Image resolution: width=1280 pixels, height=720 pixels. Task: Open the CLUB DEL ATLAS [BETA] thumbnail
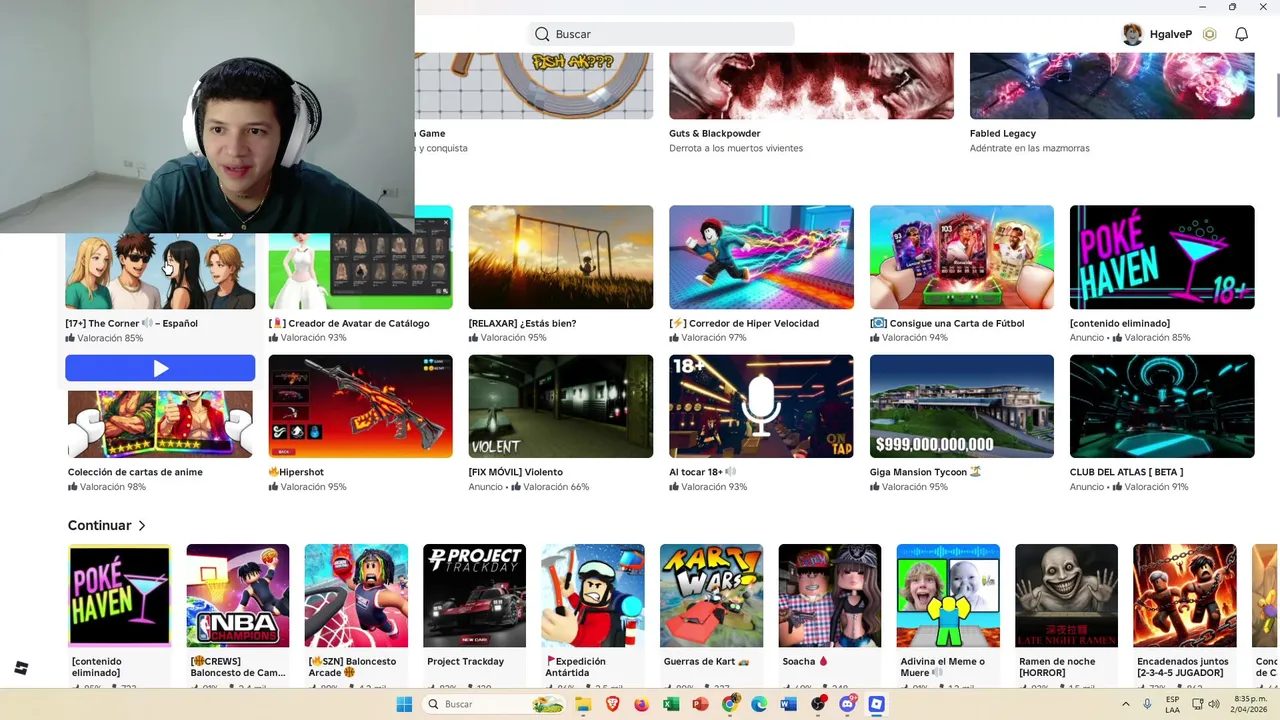[1162, 406]
